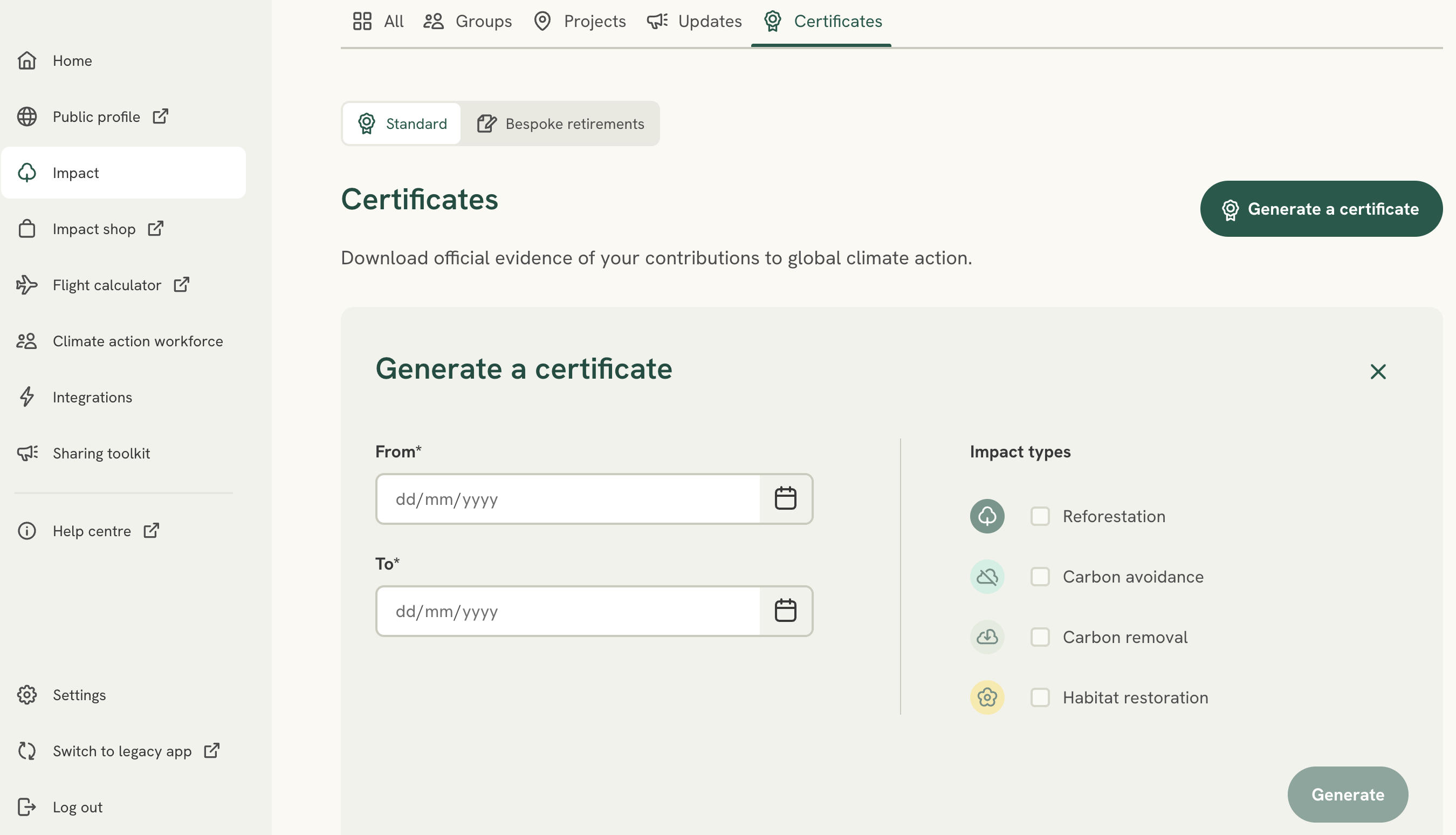
Task: Click the Generate button in the form
Action: (1348, 795)
